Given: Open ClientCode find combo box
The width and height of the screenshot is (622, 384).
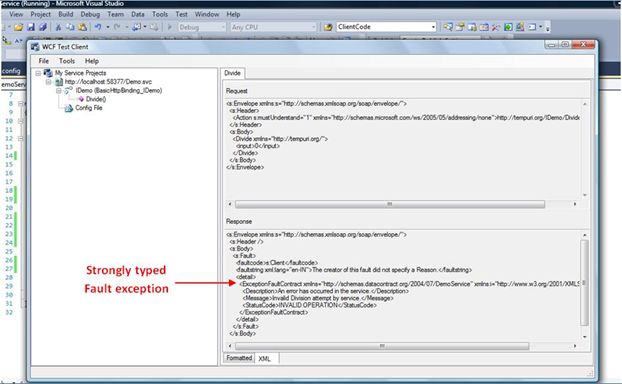Looking at the screenshot, I should coord(386,27).
